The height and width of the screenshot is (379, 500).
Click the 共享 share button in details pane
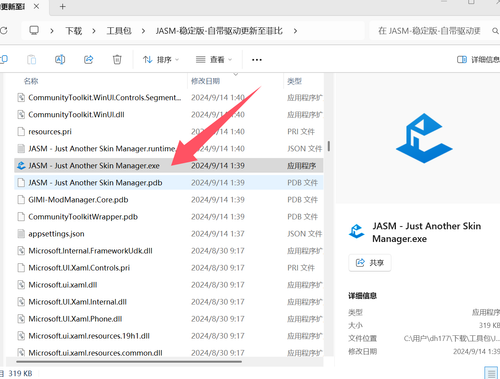pyautogui.click(x=370, y=263)
